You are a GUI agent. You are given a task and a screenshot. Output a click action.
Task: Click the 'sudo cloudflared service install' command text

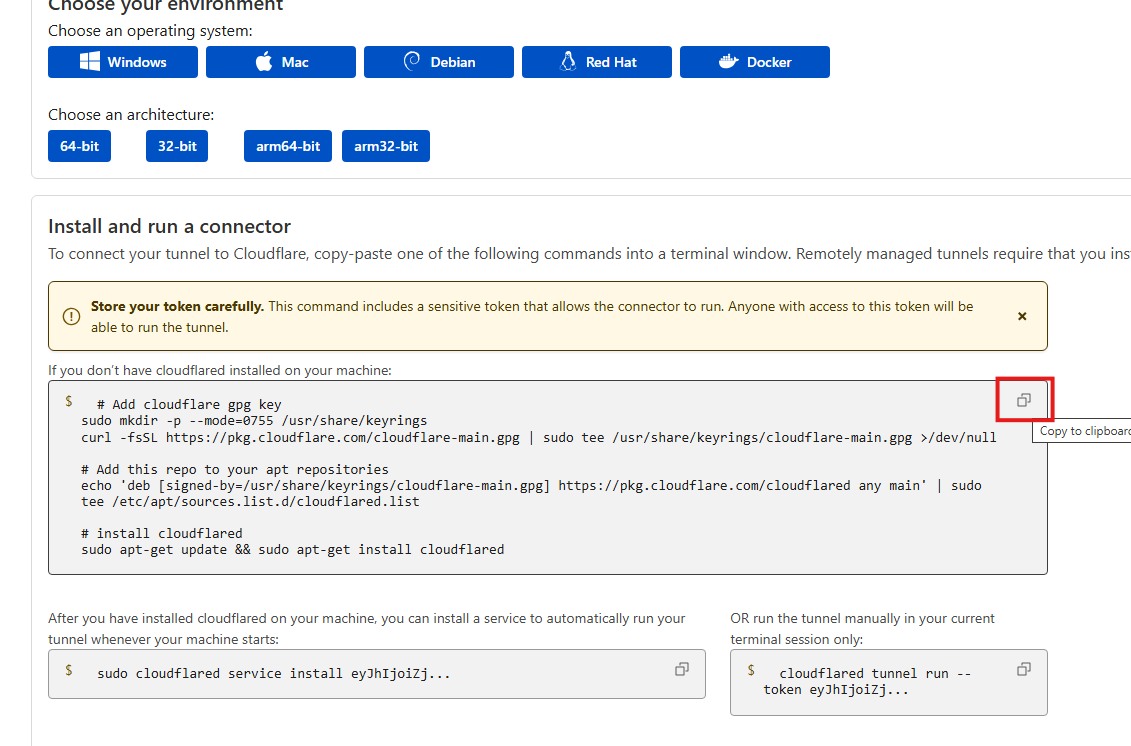pyautogui.click(x=273, y=674)
